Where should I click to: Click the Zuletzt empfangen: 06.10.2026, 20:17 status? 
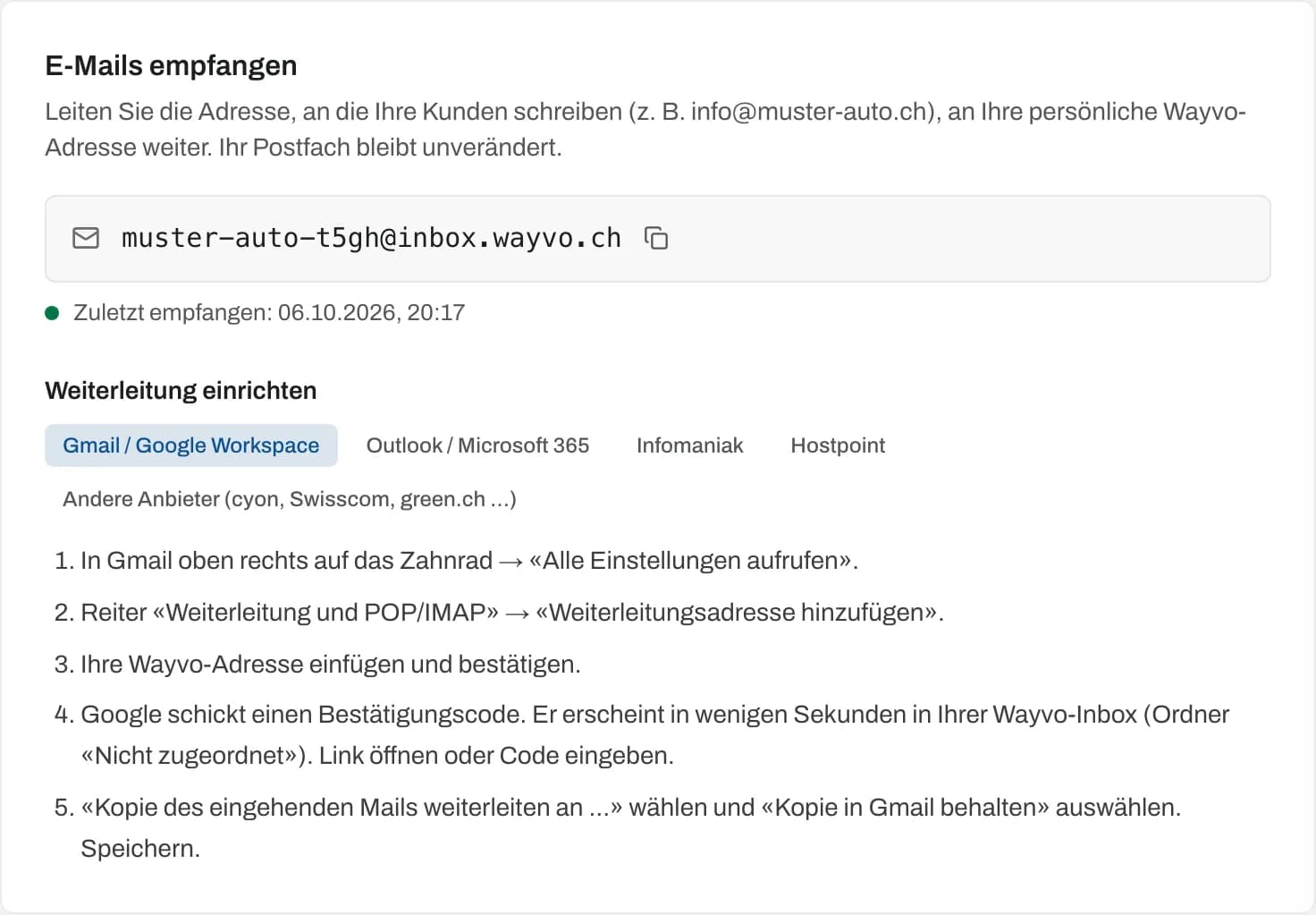click(269, 313)
